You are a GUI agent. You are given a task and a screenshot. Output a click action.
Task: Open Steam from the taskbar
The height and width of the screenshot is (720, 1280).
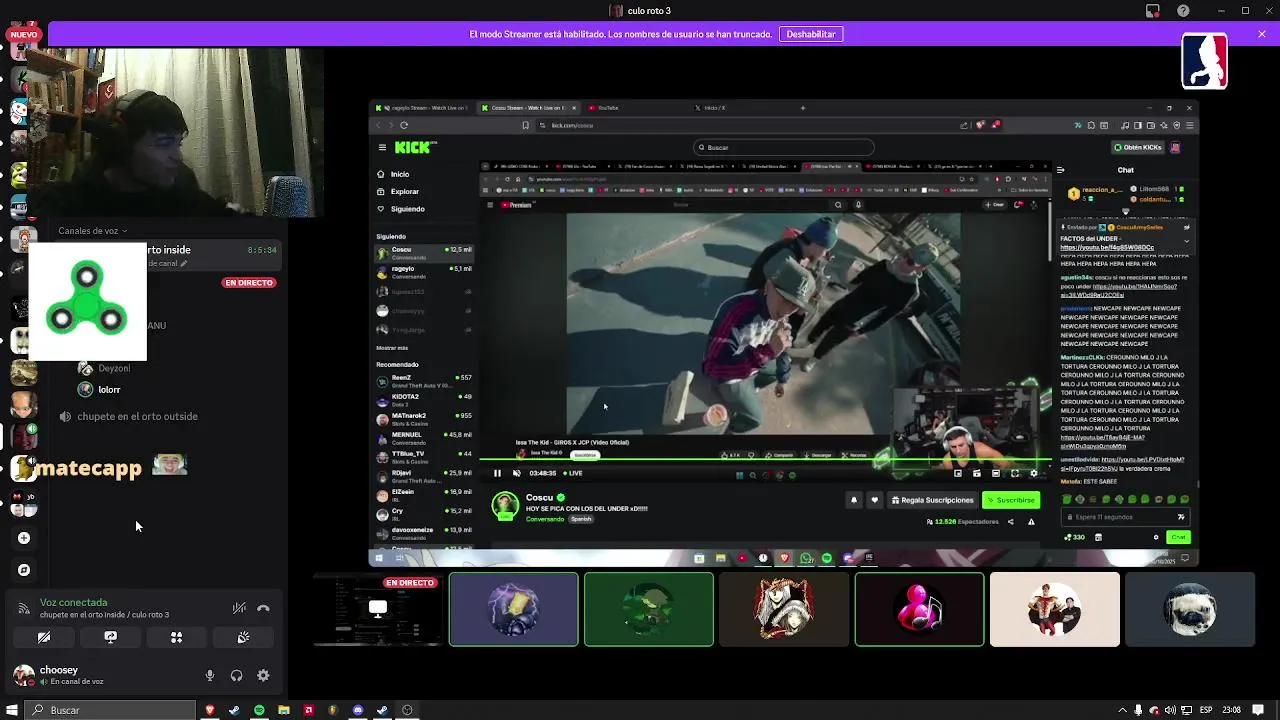pos(234,710)
